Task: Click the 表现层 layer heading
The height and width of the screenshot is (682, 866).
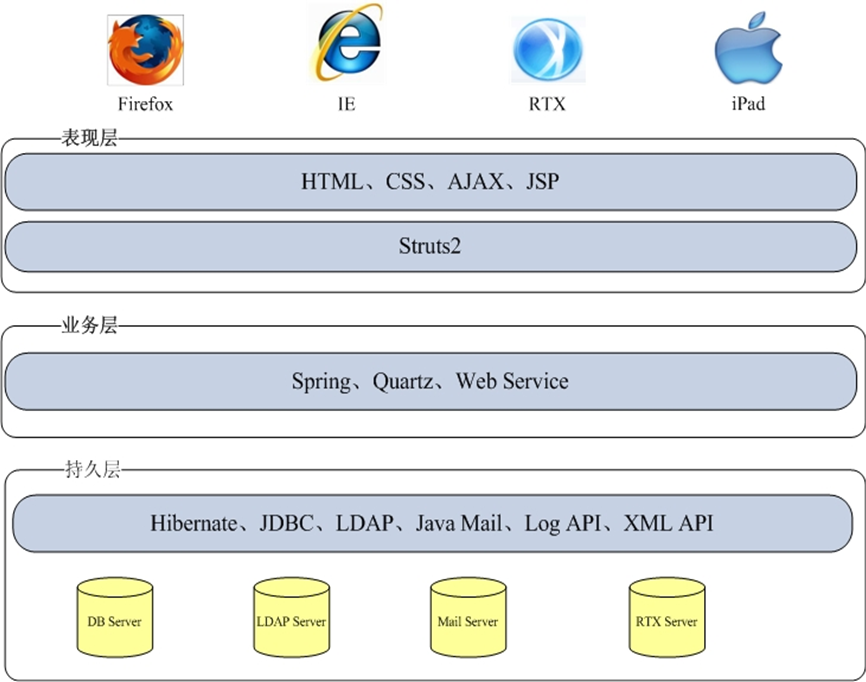Action: click(x=89, y=139)
